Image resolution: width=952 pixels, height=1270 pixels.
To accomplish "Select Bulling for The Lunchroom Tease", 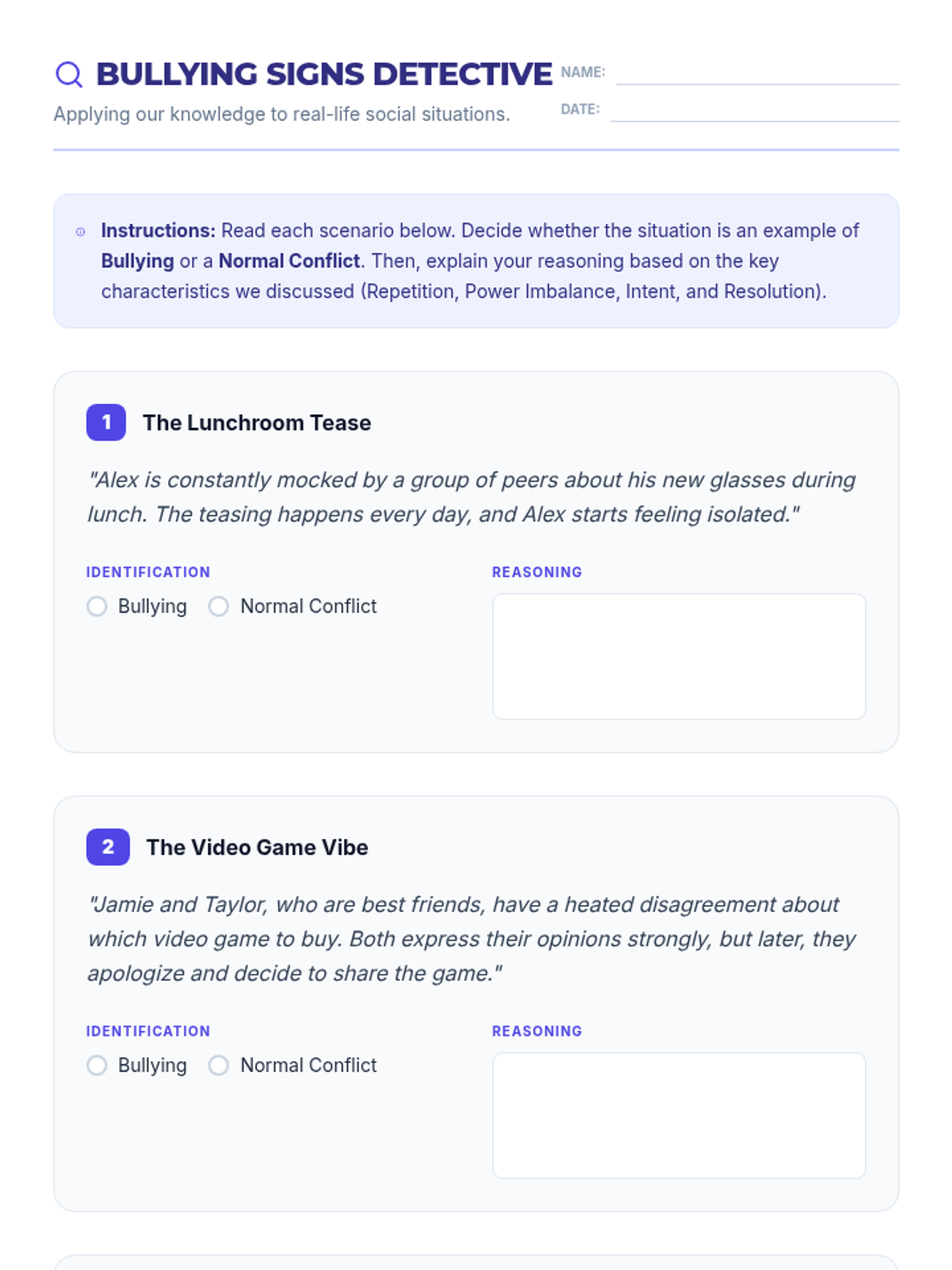I will coord(97,606).
